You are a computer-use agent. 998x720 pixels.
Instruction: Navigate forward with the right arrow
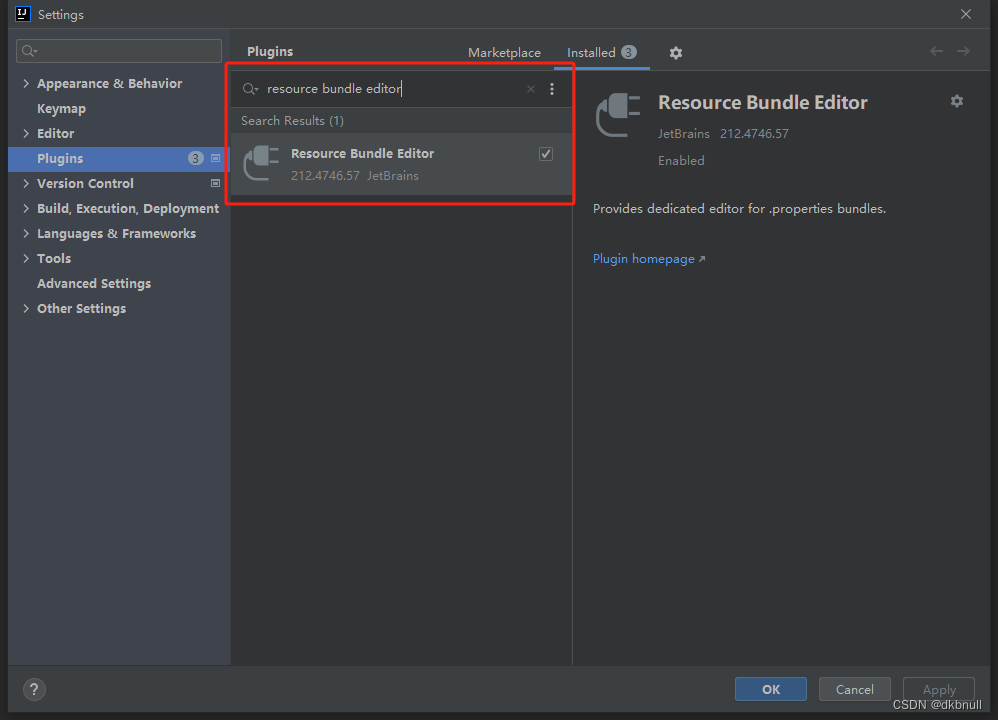click(x=964, y=51)
